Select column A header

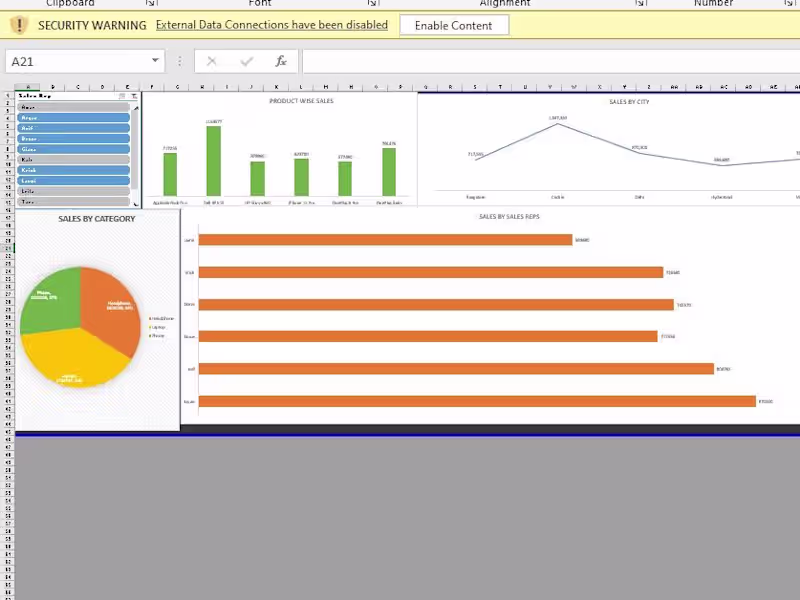[x=28, y=87]
